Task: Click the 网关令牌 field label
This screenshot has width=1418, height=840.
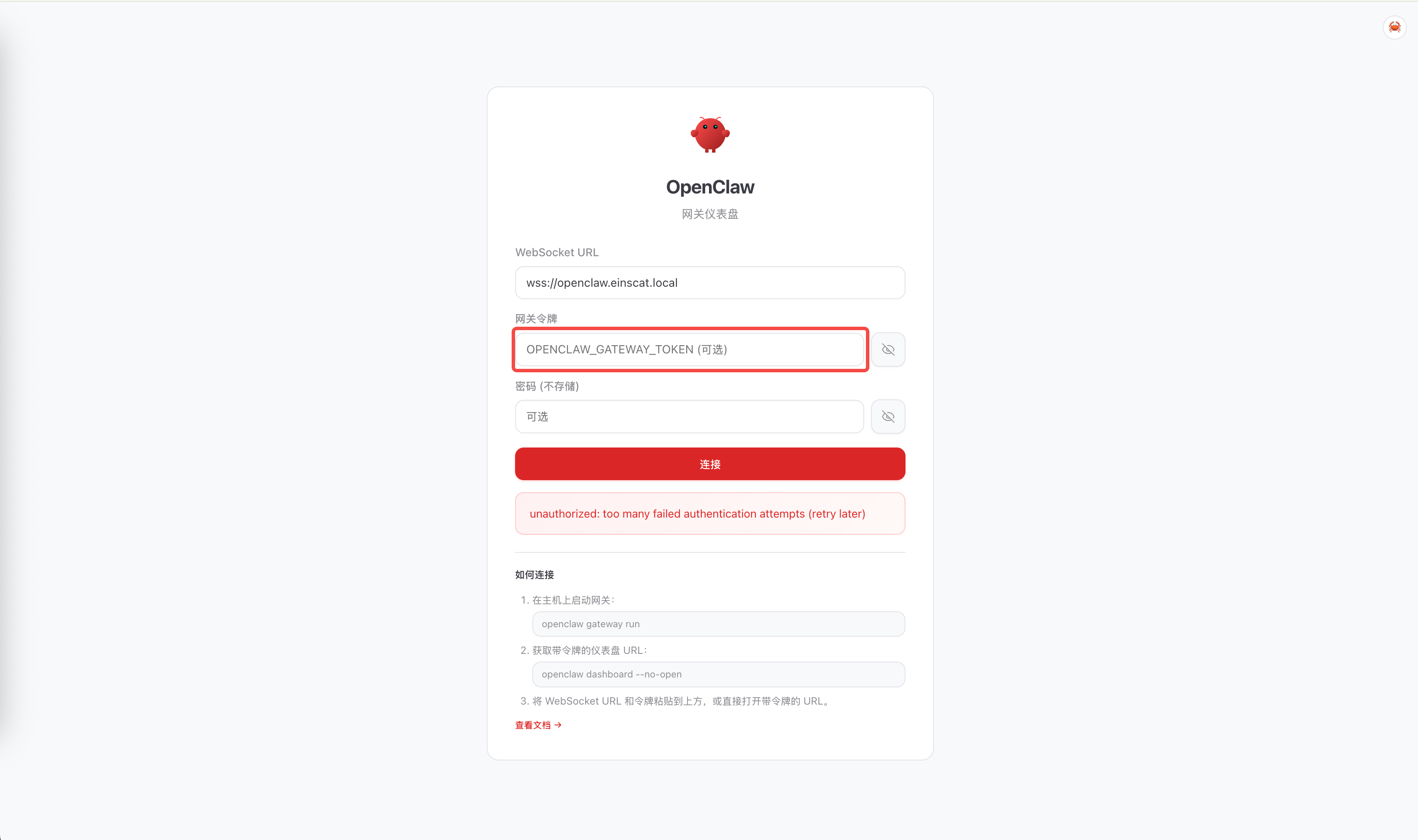Action: 536,319
